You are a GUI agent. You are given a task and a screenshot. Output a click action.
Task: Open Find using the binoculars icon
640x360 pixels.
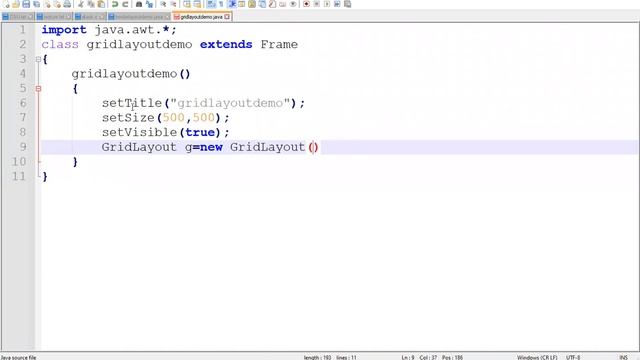click(139, 4)
